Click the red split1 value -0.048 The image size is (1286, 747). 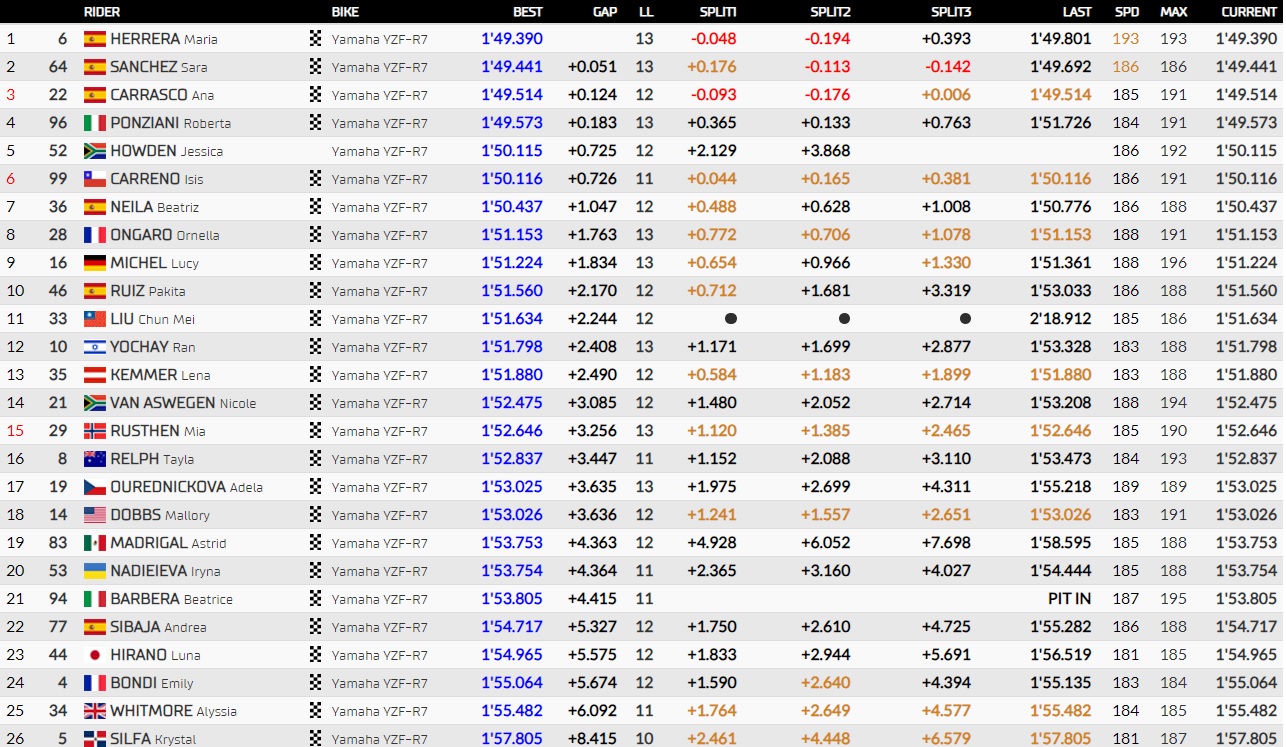point(714,39)
